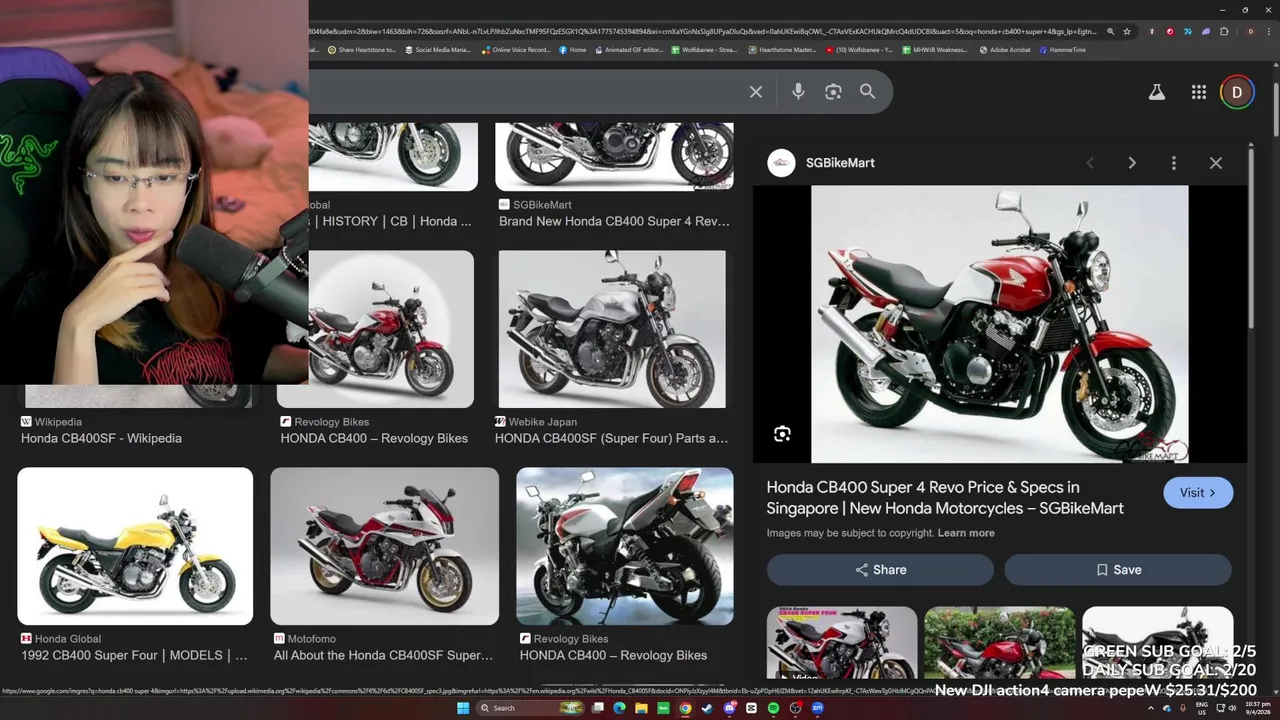Open HammerTime bookmark
The image size is (1280, 720).
(1062, 50)
